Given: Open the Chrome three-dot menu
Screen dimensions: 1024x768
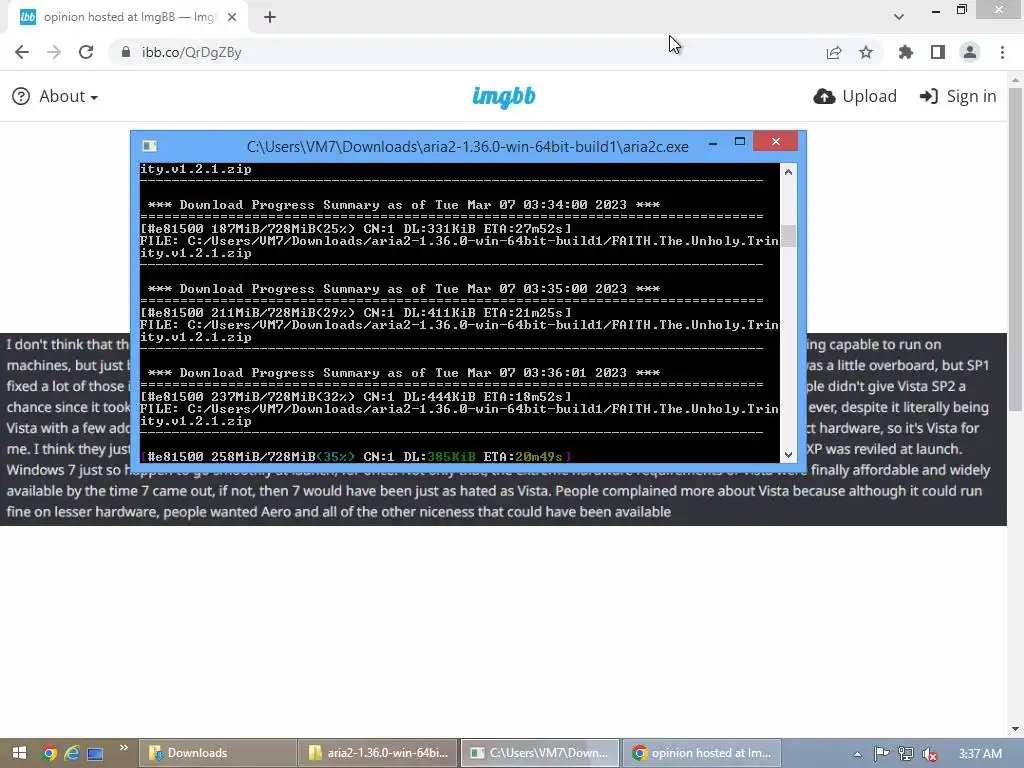Looking at the screenshot, I should (x=1002, y=52).
